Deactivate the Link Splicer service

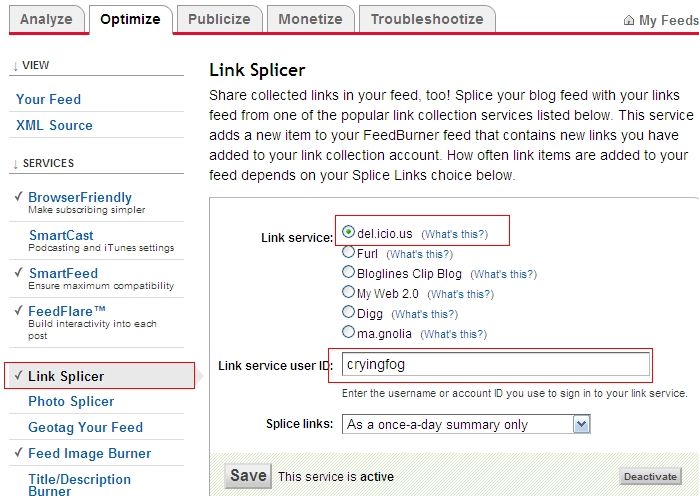pyautogui.click(x=650, y=476)
